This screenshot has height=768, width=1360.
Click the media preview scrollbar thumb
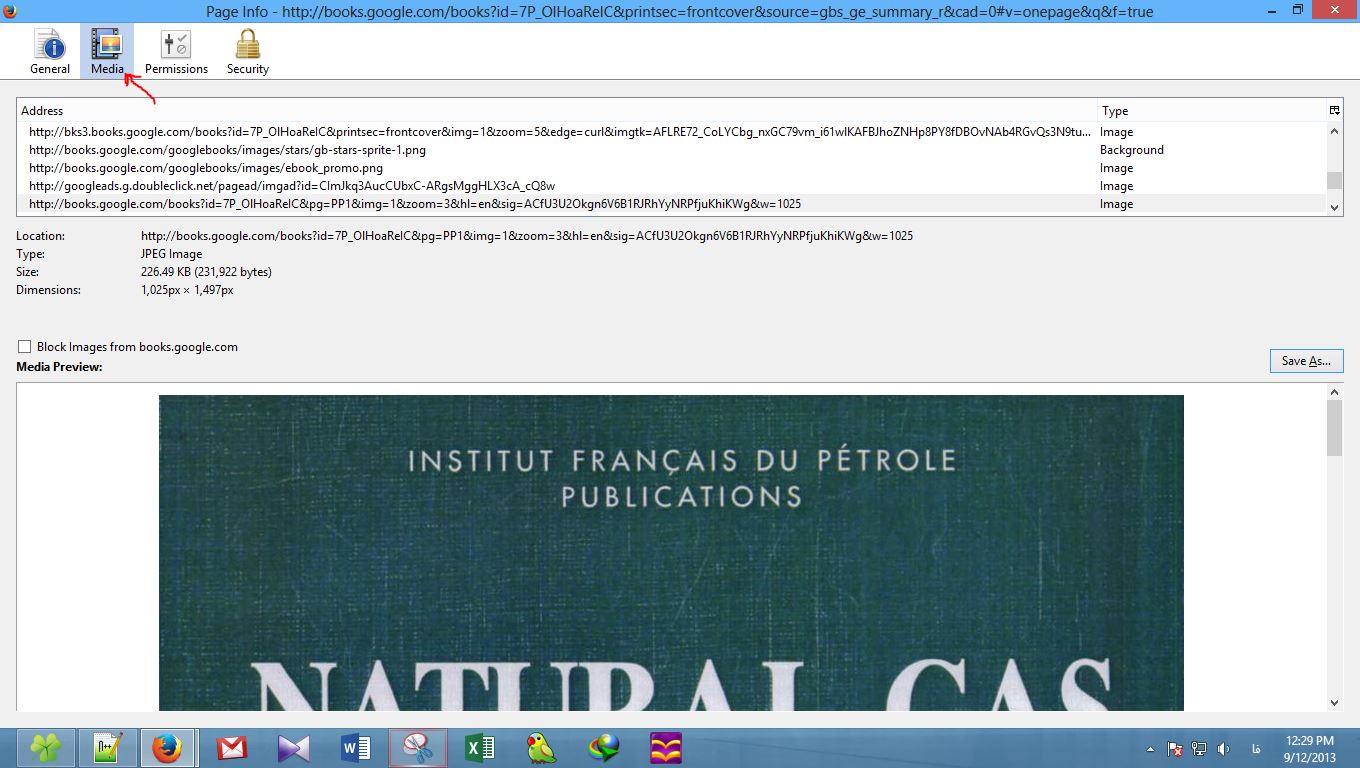tap(1334, 428)
